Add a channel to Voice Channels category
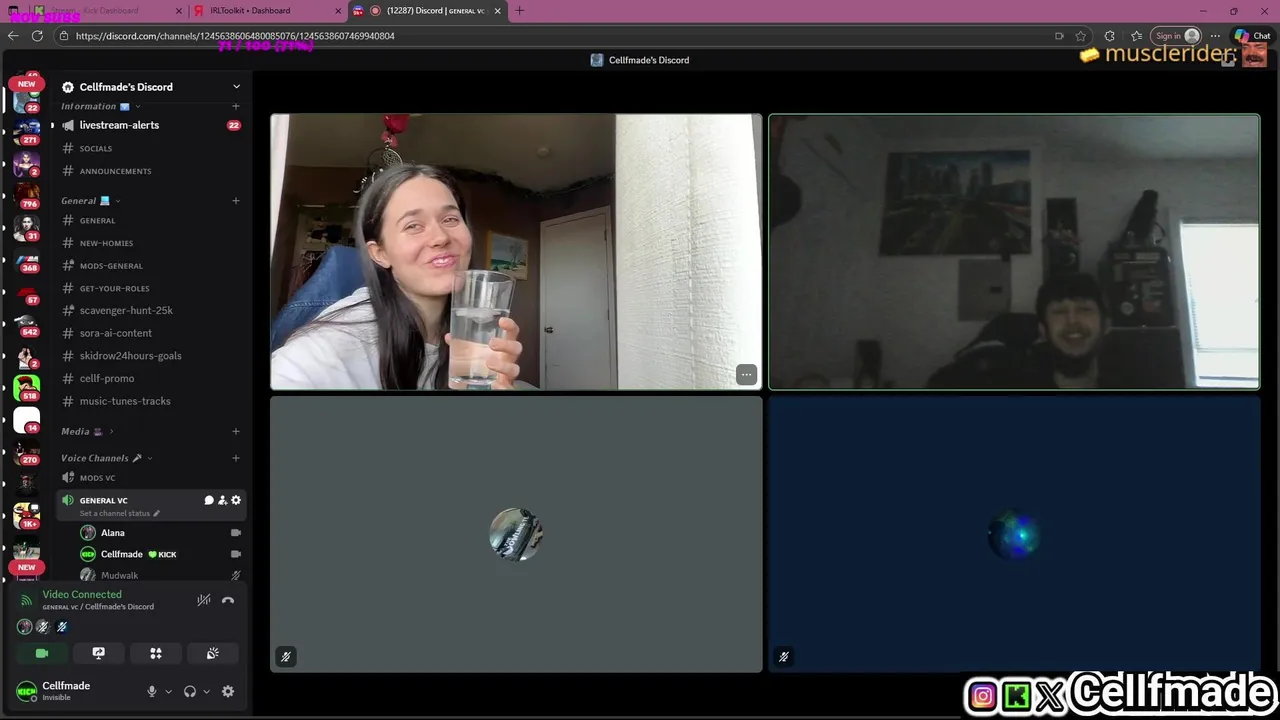Image resolution: width=1280 pixels, height=720 pixels. point(236,458)
